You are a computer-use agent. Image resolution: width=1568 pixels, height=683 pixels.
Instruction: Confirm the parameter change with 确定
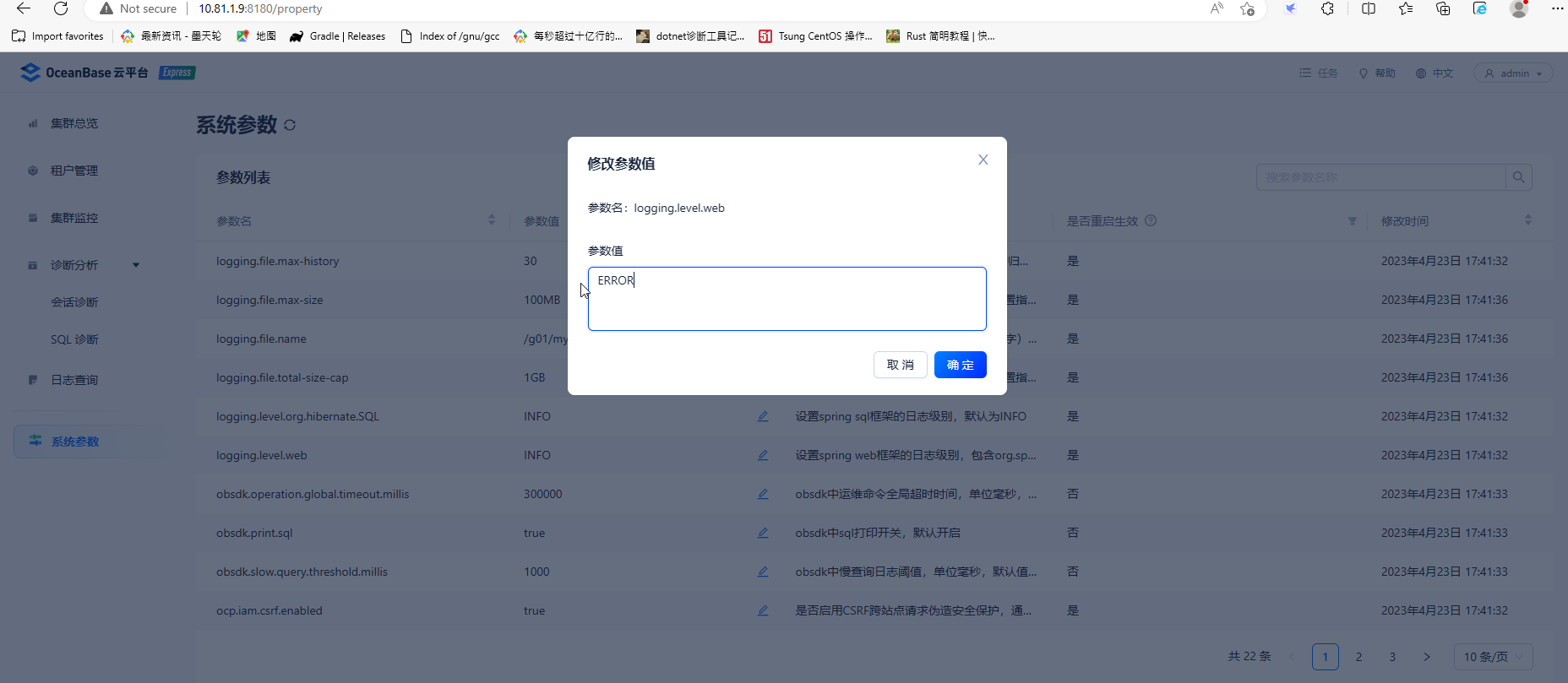point(960,365)
